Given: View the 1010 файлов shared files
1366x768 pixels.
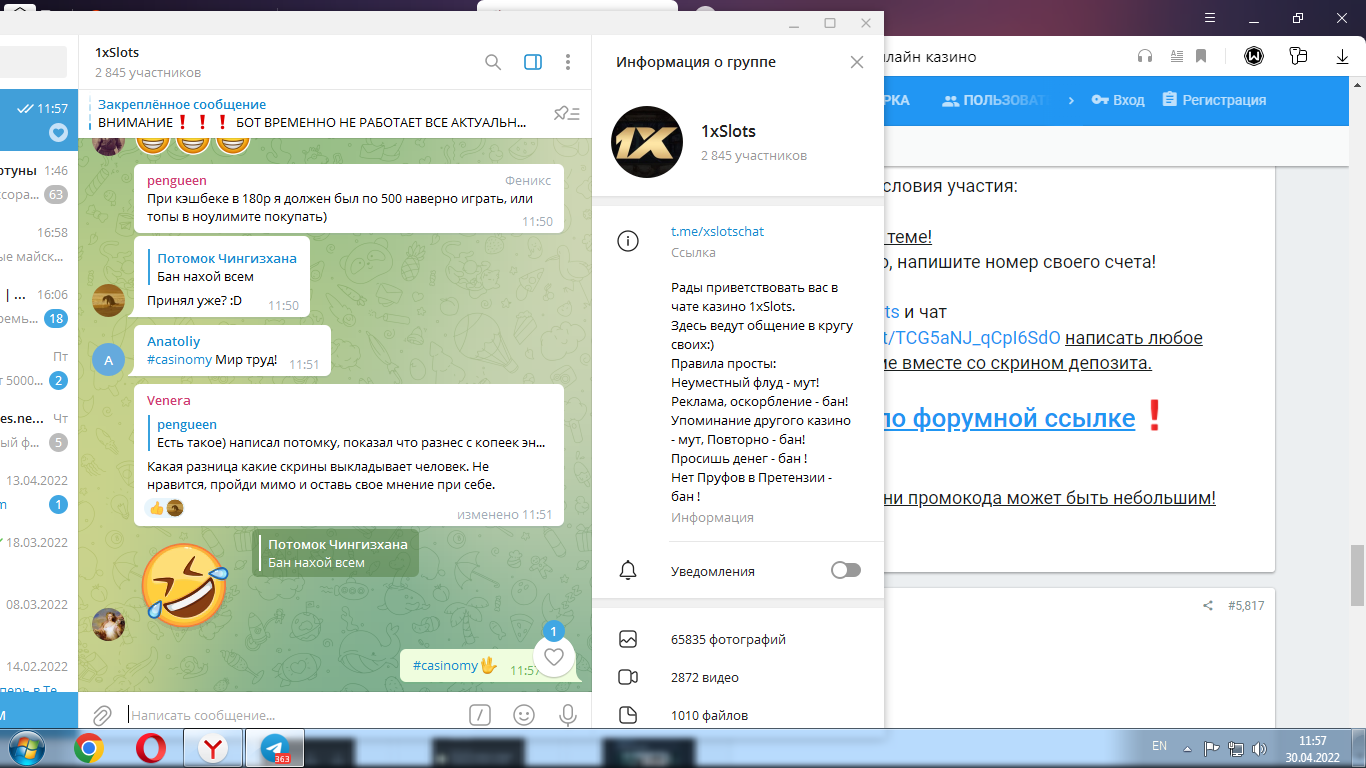Looking at the screenshot, I should tap(709, 715).
